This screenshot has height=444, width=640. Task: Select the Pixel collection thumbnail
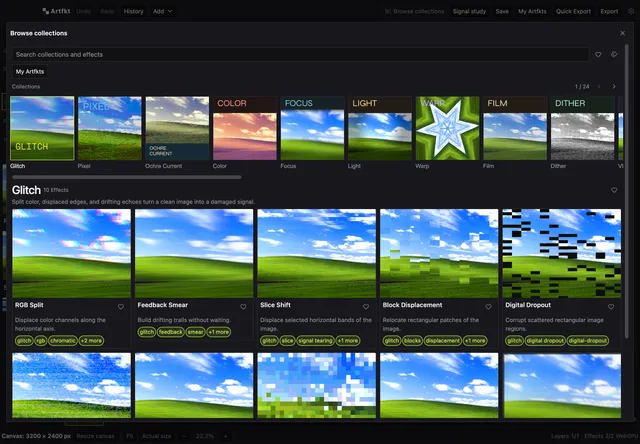[109, 128]
